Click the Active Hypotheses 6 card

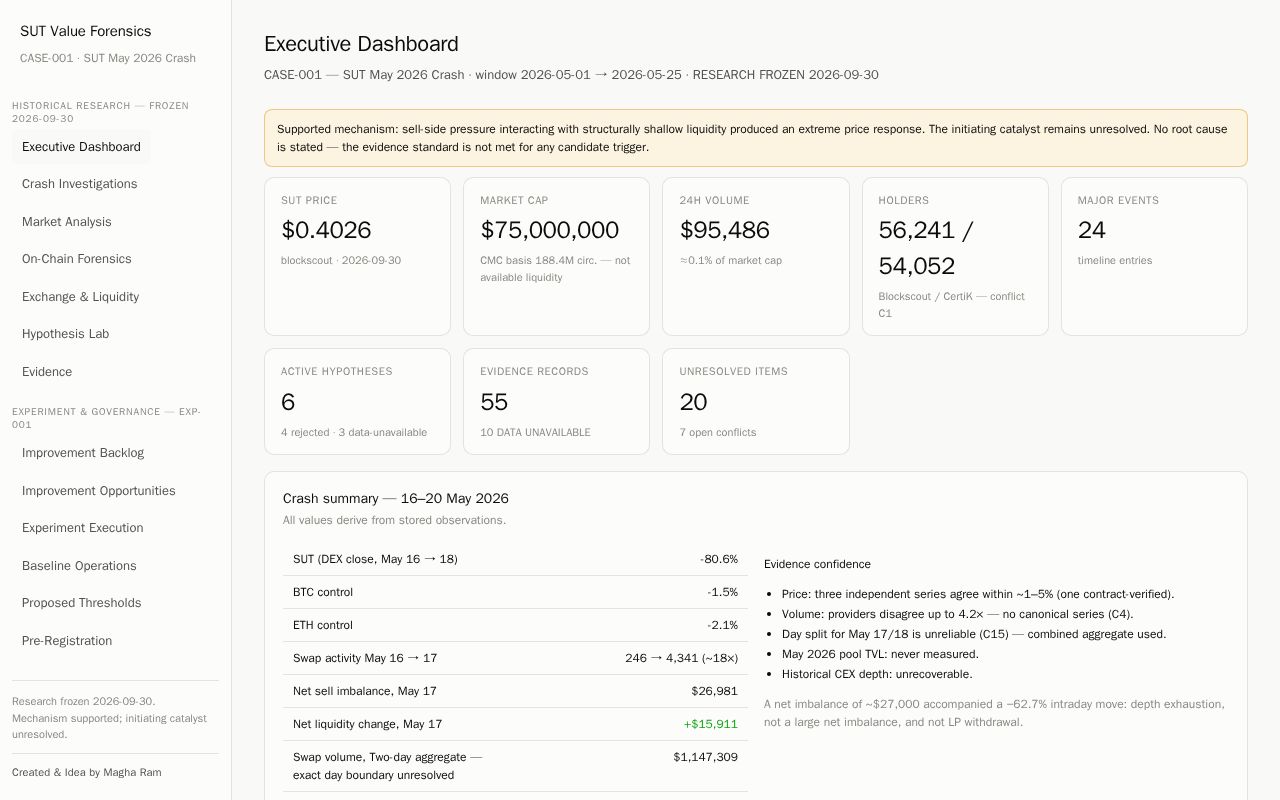point(357,401)
